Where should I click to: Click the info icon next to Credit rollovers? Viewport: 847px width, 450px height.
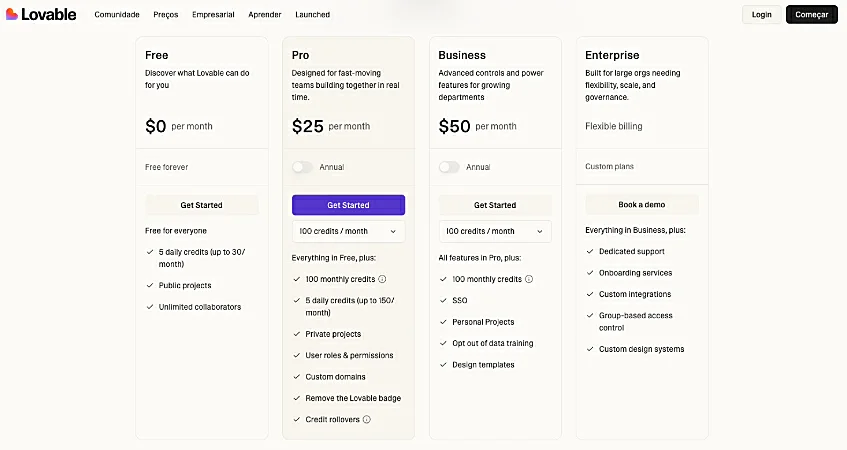click(x=367, y=419)
